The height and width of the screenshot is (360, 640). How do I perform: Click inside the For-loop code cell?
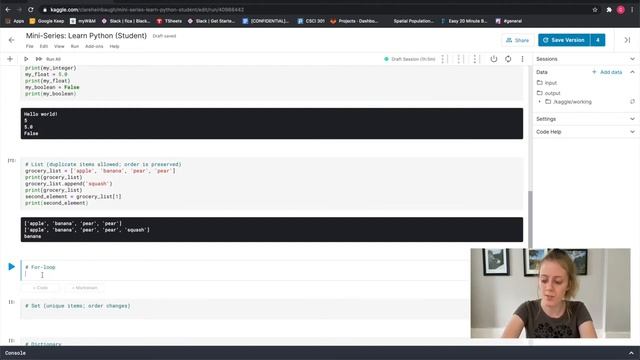245,271
